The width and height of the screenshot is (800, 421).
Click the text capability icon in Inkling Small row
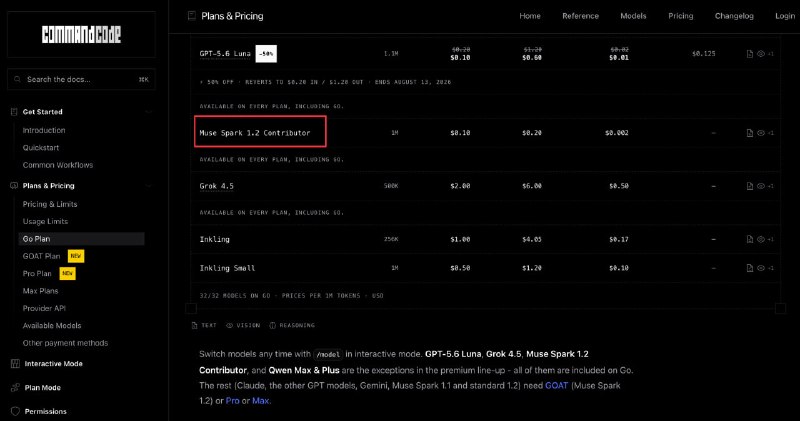pos(749,268)
